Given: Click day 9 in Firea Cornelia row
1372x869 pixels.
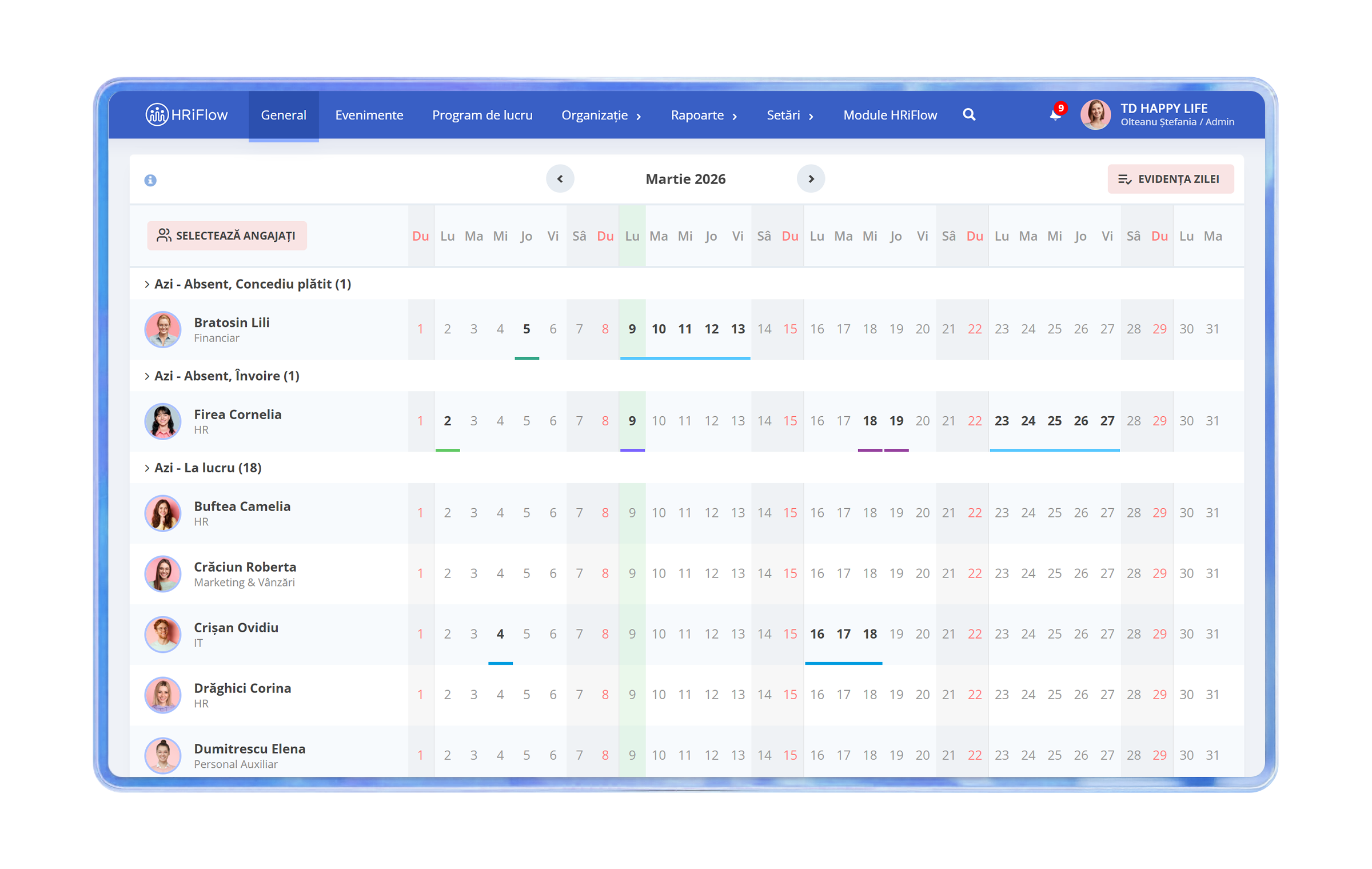Looking at the screenshot, I should tap(632, 421).
